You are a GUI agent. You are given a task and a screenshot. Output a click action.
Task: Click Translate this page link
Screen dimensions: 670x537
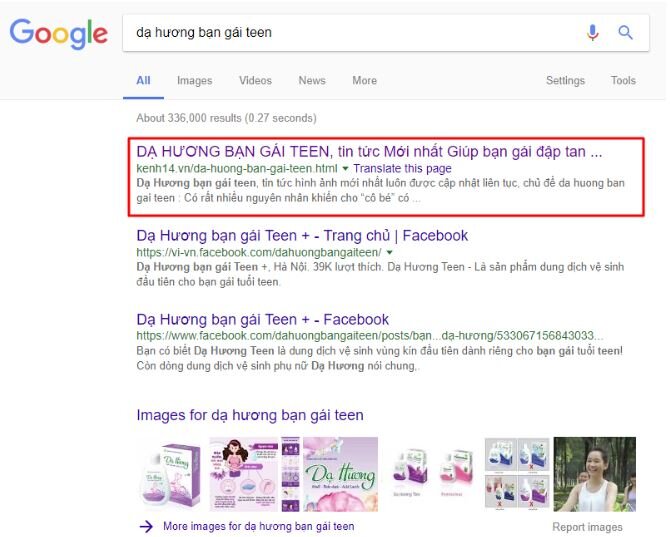click(402, 168)
